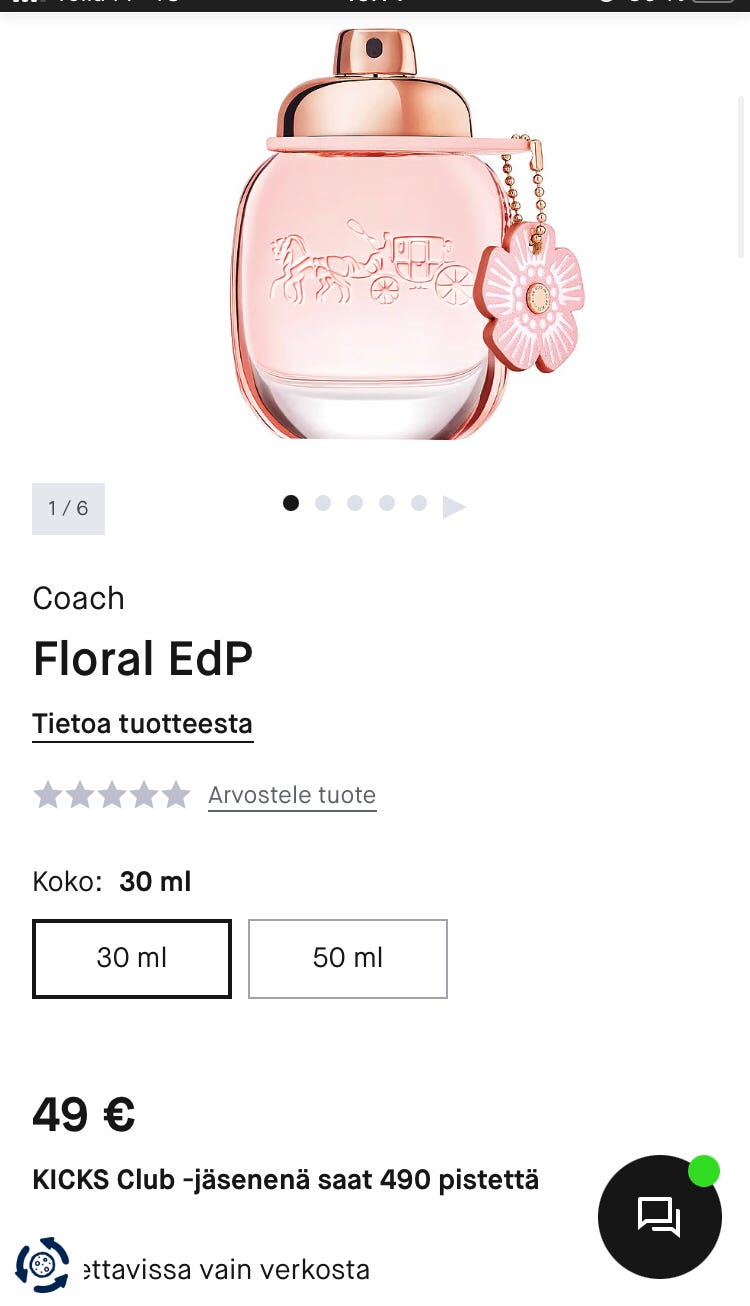Click the 1 / 6 image counter
Image resolution: width=750 pixels, height=1306 pixels.
point(68,508)
